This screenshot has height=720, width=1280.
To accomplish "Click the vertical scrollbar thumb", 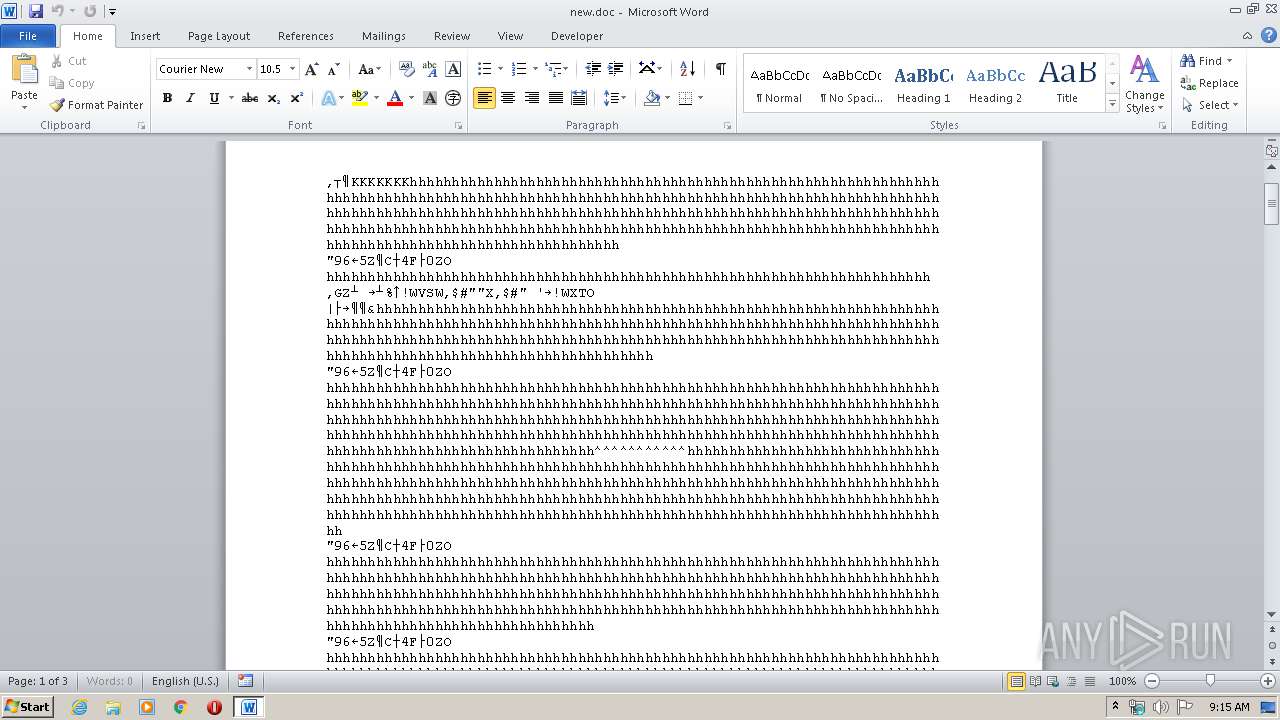I will [1271, 204].
